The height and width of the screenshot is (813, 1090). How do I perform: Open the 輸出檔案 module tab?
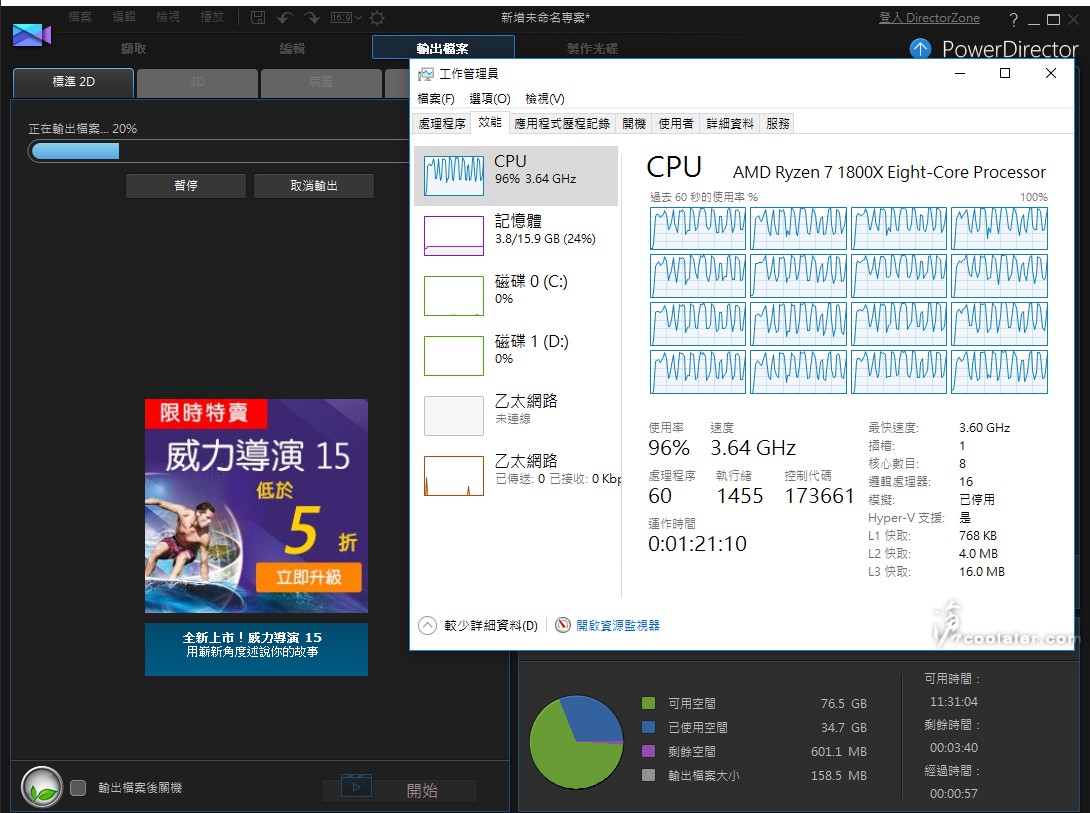(x=443, y=48)
